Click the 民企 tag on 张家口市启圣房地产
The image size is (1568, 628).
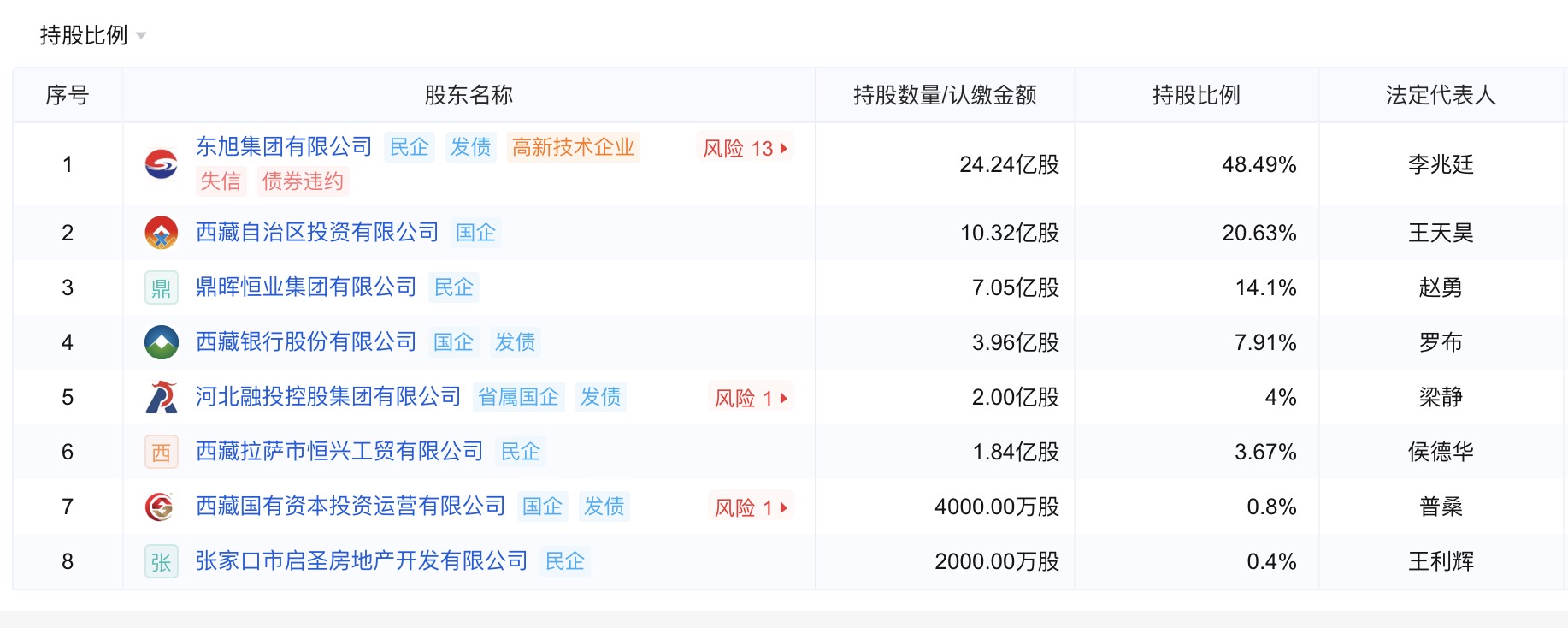[x=564, y=561]
